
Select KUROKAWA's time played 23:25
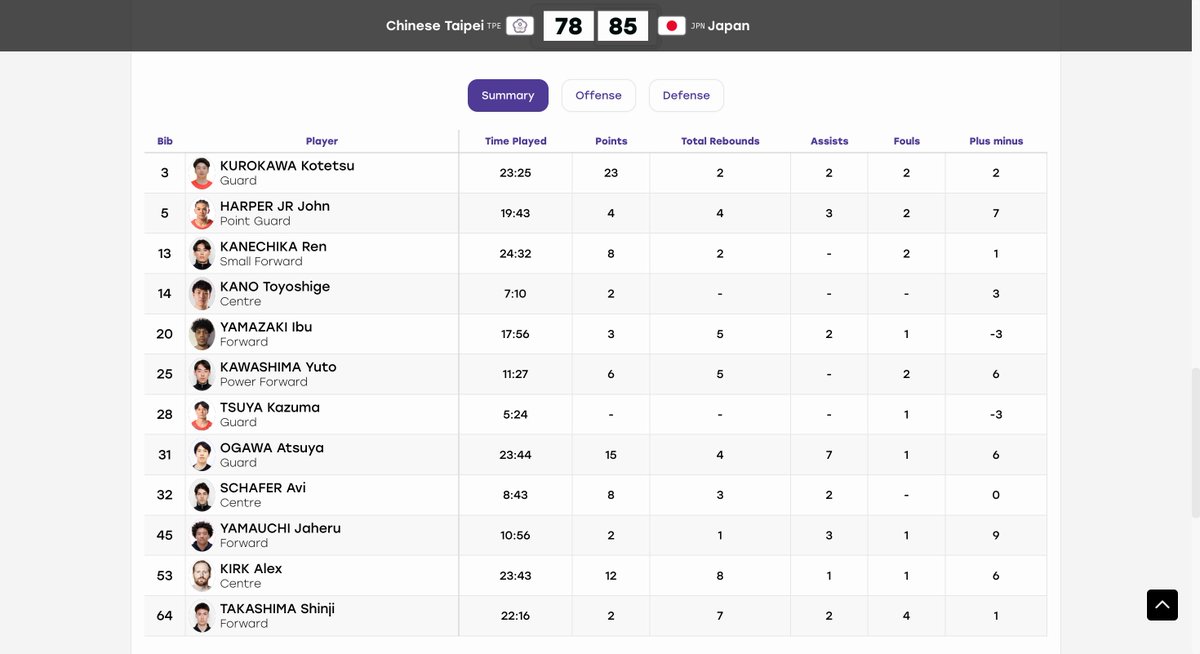[x=515, y=173]
